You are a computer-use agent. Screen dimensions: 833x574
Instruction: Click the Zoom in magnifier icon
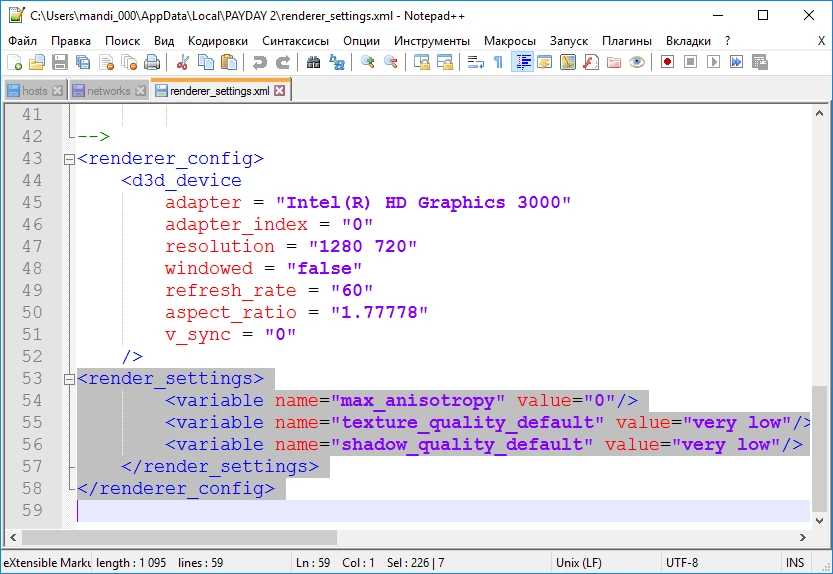click(x=368, y=62)
